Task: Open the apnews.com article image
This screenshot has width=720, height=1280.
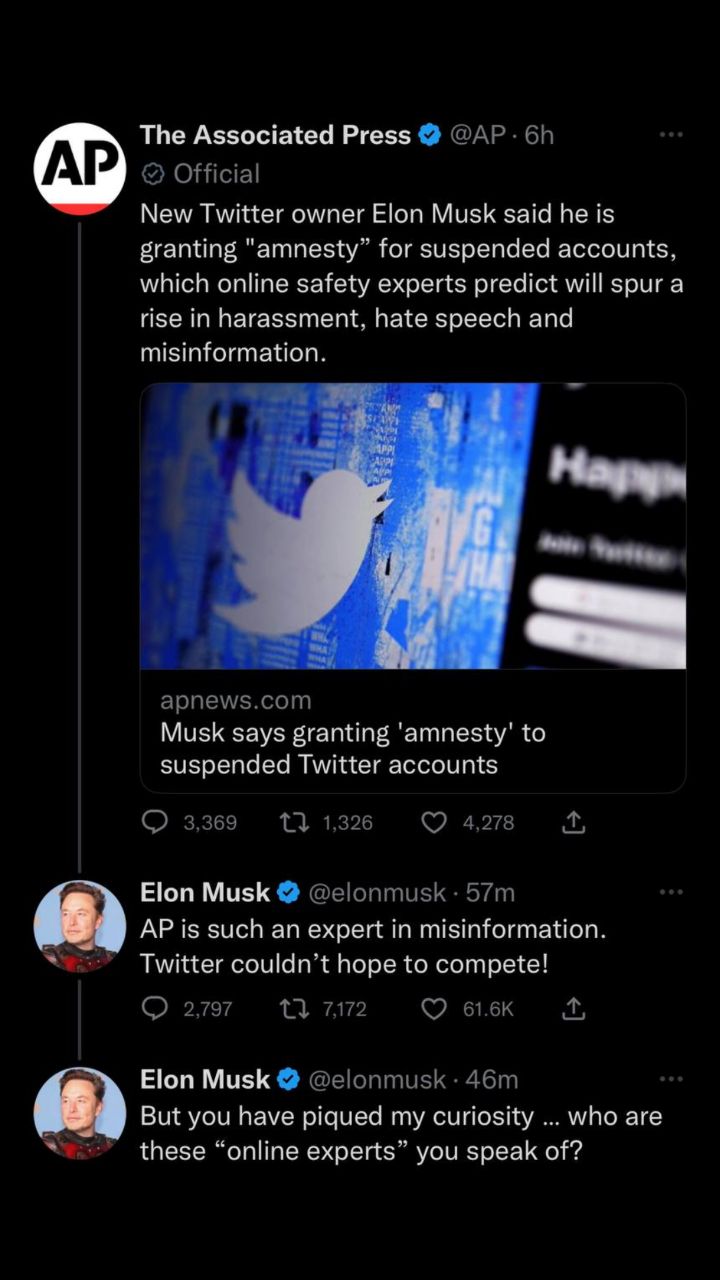Action: point(413,526)
